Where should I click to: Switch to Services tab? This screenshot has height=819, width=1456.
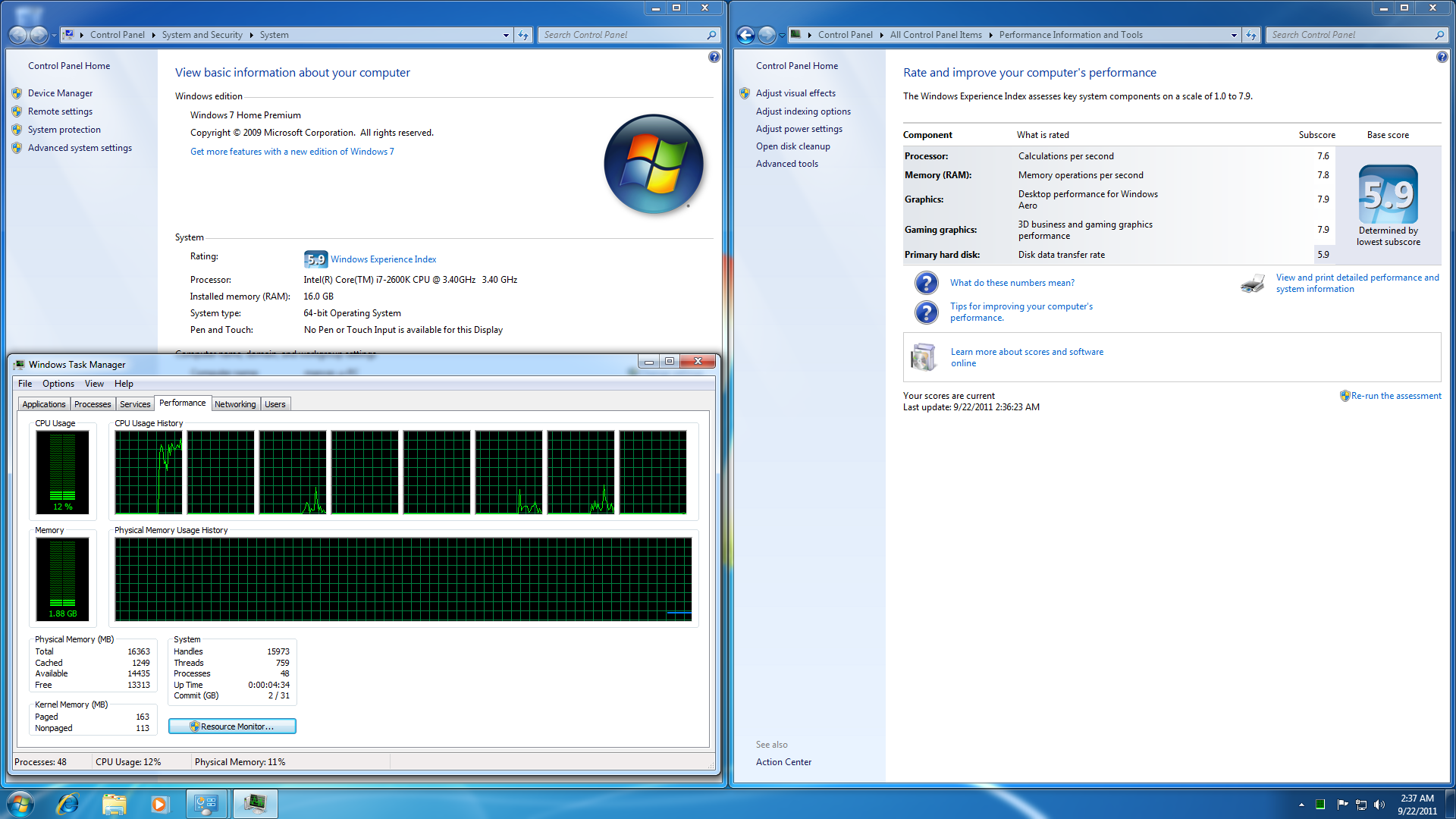click(135, 404)
